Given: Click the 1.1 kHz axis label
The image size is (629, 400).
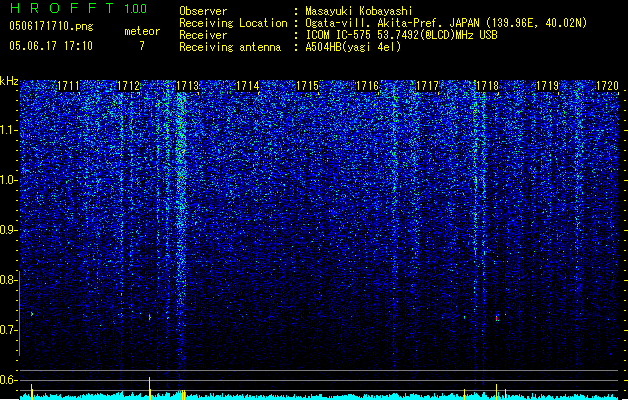Looking at the screenshot, I should click(9, 130).
